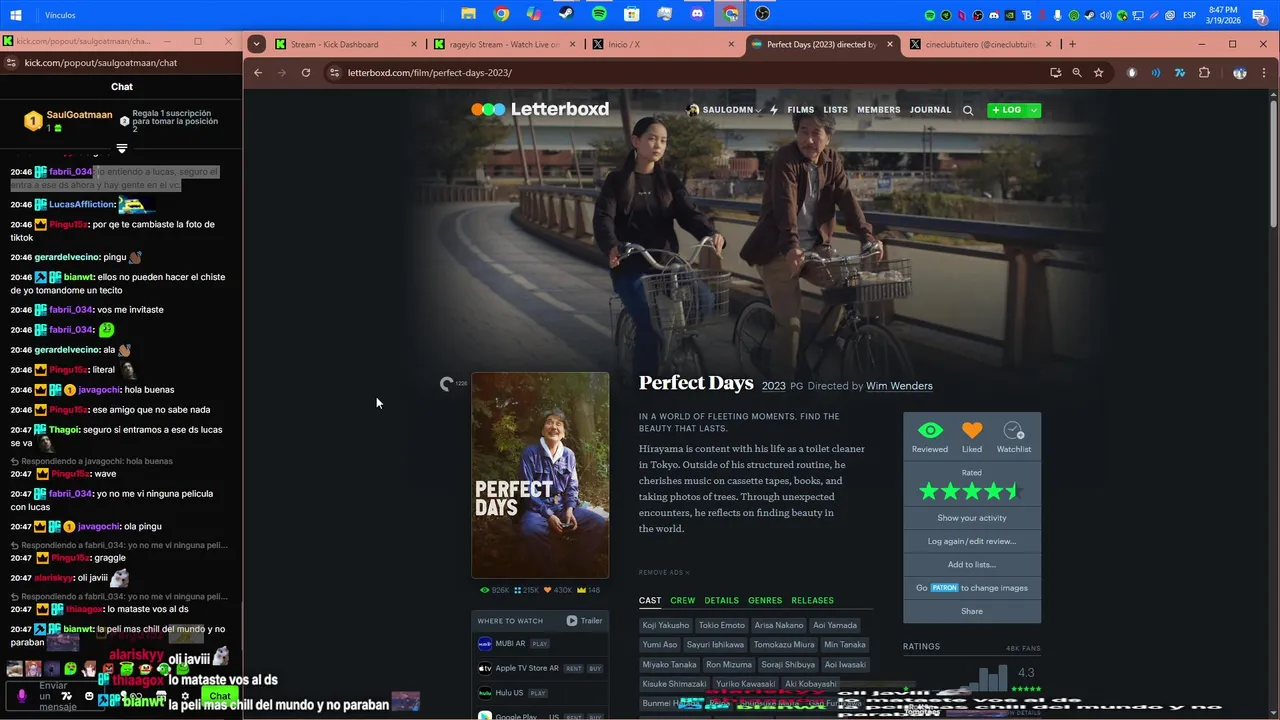This screenshot has width=1280, height=720.
Task: Click cast member Koji Yakusho
Action: point(666,625)
